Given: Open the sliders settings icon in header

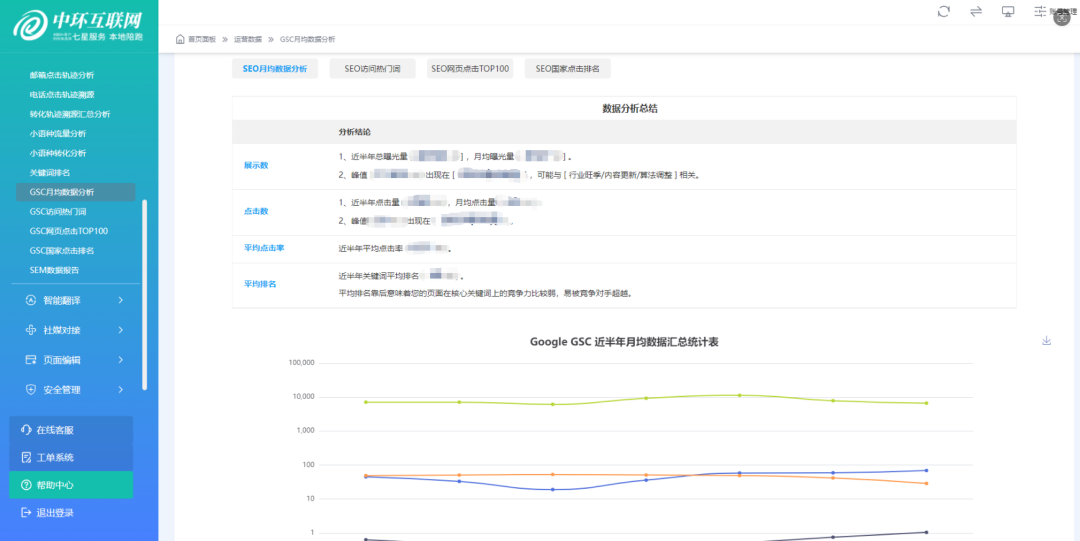Looking at the screenshot, I should [1040, 11].
